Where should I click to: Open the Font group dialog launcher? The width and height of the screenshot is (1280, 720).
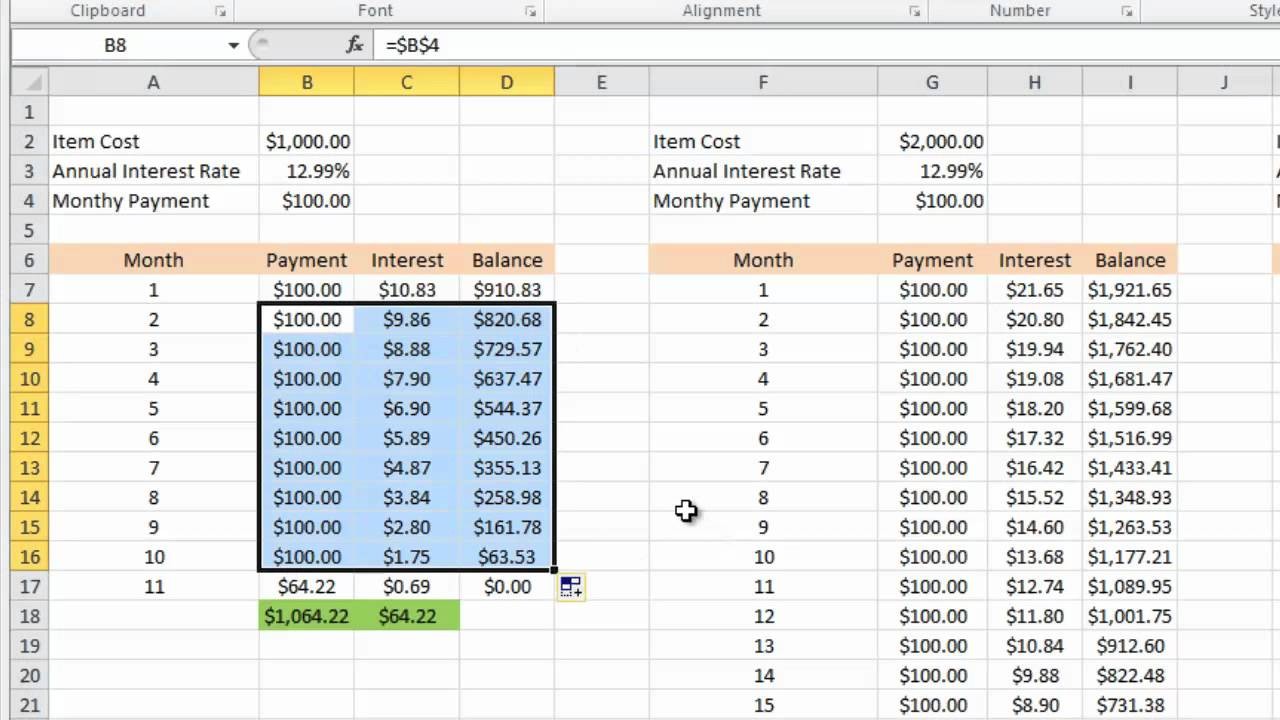point(530,11)
